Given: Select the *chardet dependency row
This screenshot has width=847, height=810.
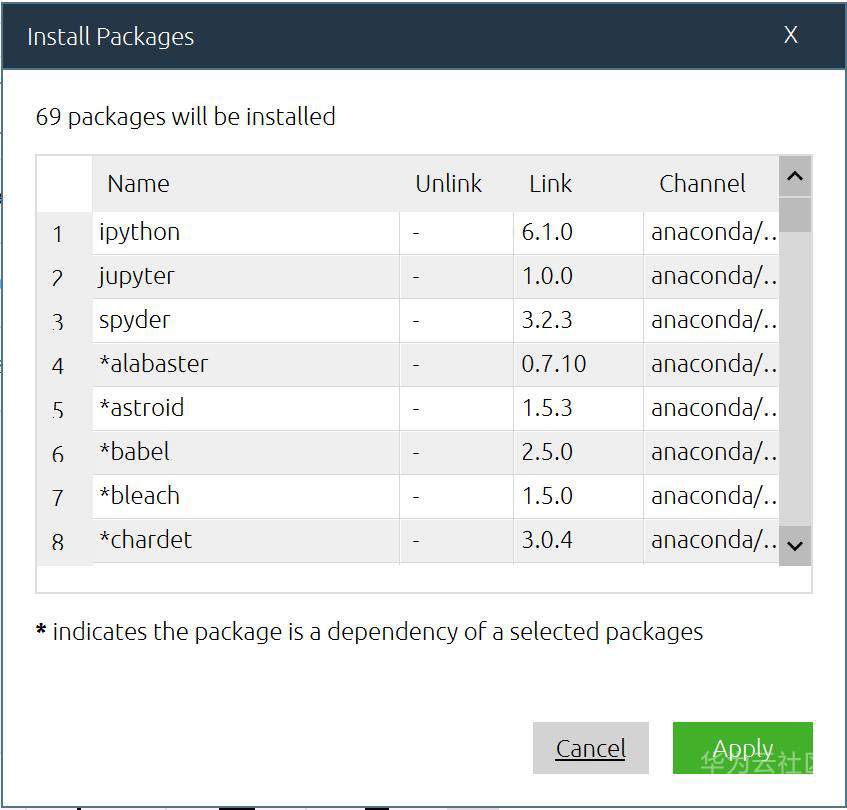Looking at the screenshot, I should point(146,540).
